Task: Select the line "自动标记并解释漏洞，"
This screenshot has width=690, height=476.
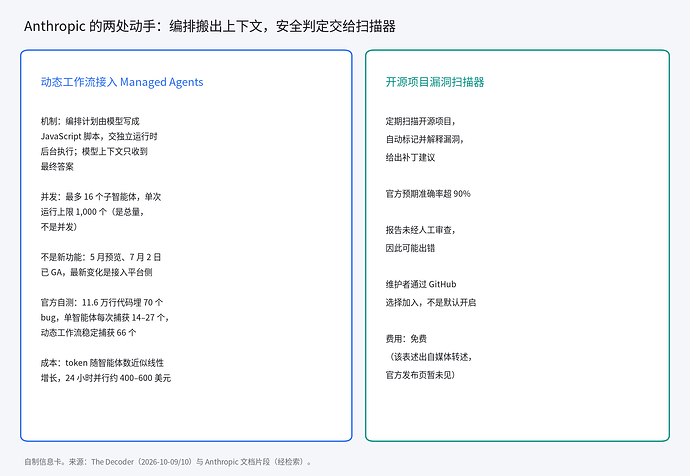Action: click(x=425, y=139)
